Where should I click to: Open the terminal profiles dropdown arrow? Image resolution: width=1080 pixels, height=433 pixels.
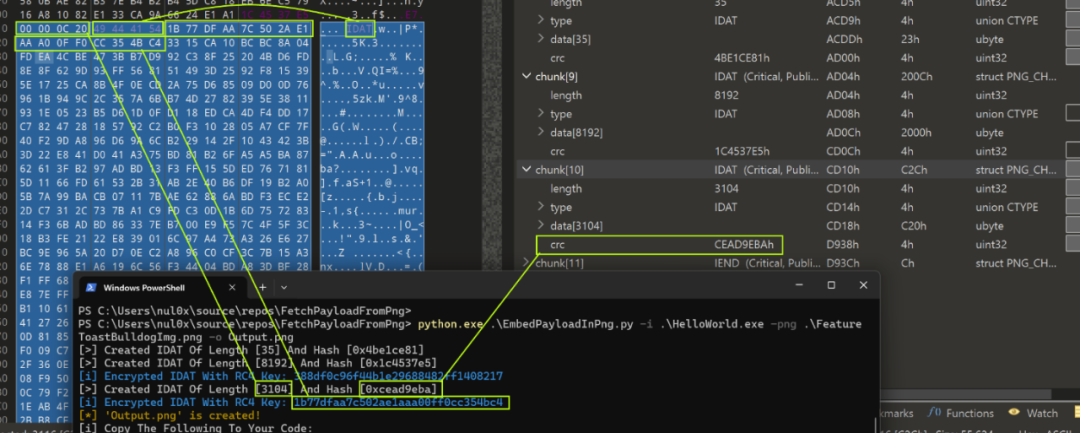284,287
